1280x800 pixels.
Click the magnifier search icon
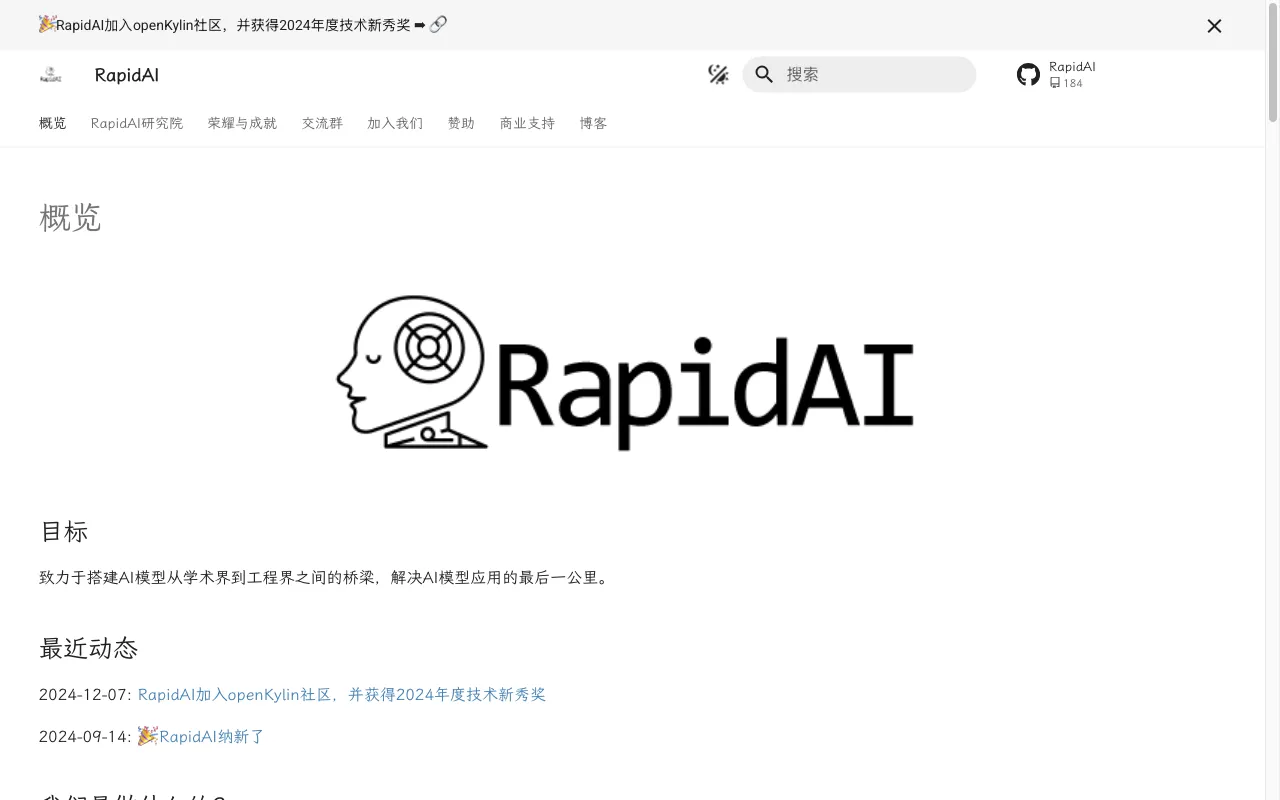click(x=764, y=74)
